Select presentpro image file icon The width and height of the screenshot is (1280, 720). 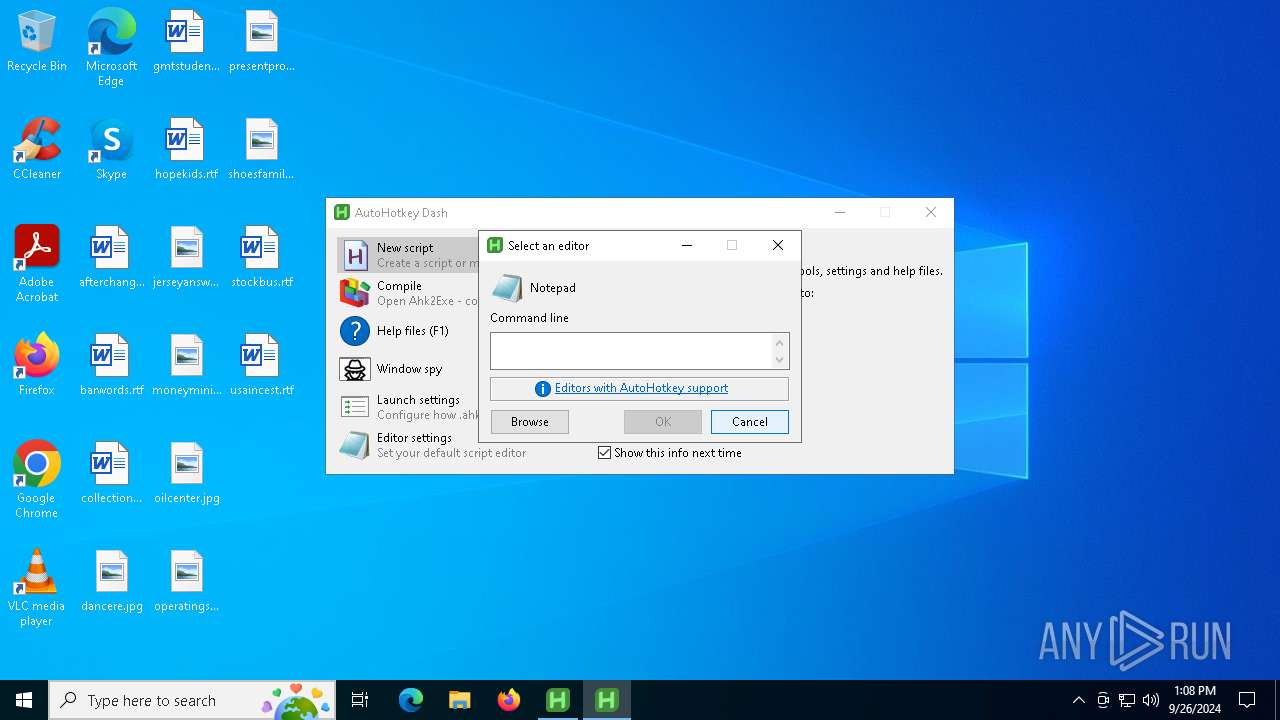262,42
